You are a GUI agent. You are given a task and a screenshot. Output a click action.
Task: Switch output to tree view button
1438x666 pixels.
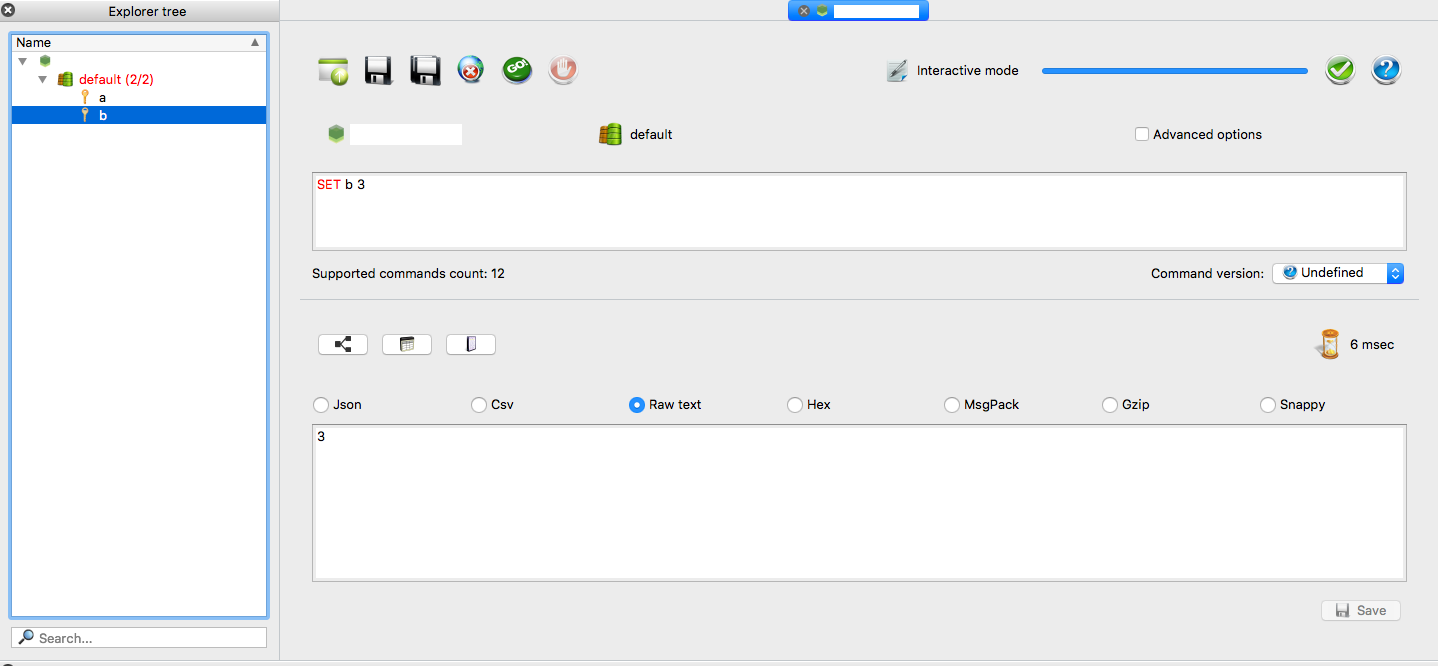[343, 344]
